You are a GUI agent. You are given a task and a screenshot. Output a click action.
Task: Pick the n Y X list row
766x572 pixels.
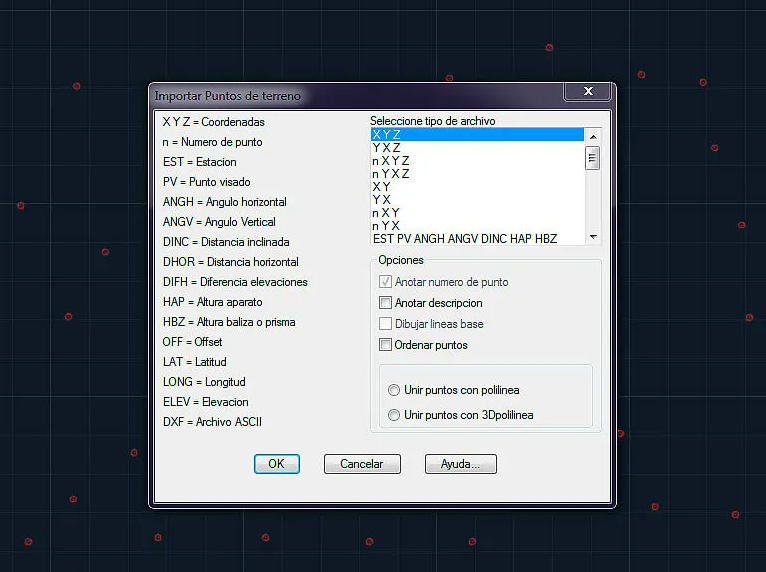(x=477, y=226)
